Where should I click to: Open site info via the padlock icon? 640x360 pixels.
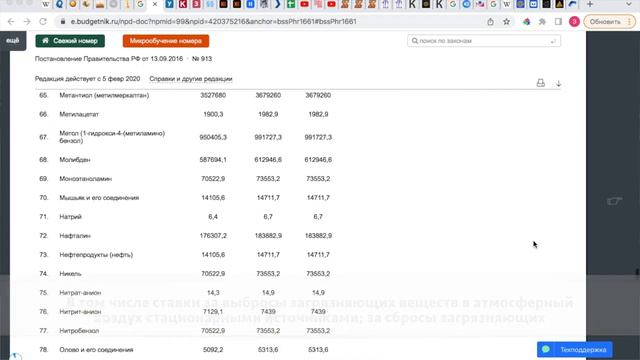tap(63, 22)
